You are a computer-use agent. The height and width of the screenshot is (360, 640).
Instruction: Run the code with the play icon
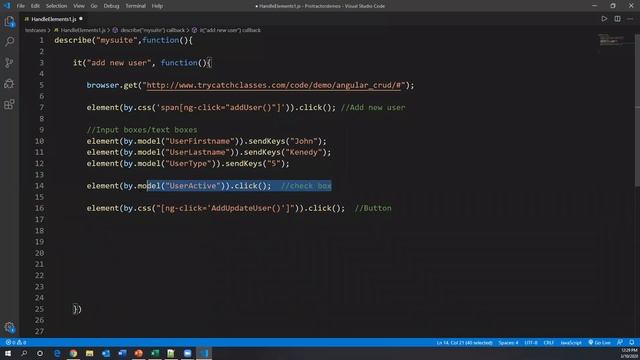click(604, 19)
